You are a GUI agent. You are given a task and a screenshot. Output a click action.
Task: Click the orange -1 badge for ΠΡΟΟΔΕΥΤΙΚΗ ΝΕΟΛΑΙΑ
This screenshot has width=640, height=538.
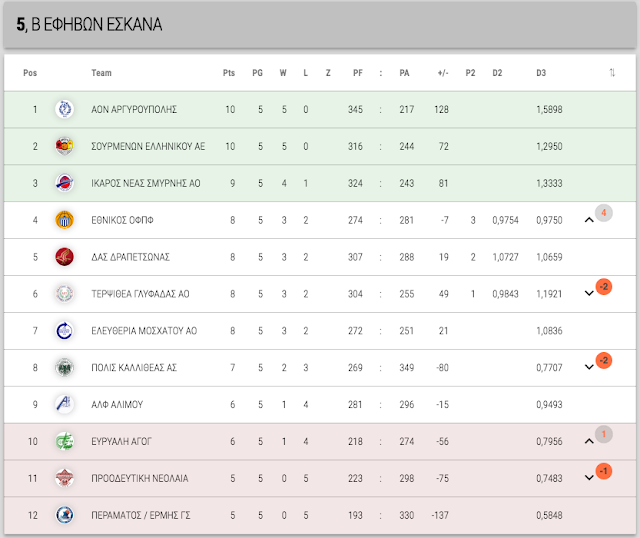pos(604,471)
